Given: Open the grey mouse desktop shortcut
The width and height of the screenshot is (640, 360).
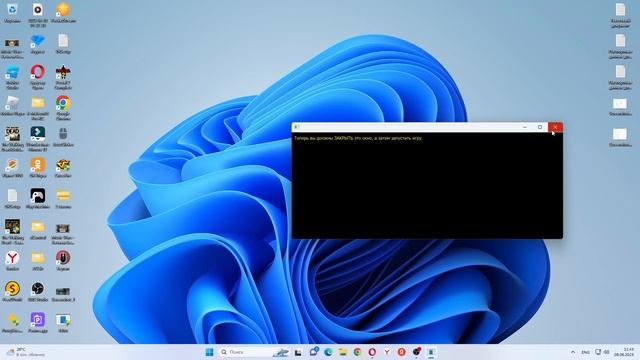Looking at the screenshot, I should point(63,137).
